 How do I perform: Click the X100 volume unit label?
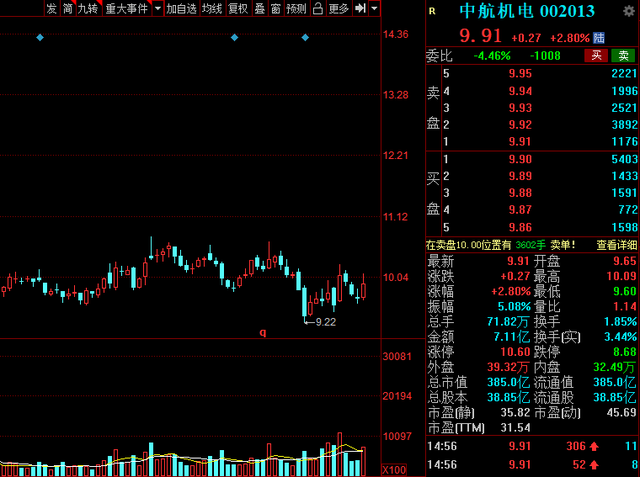(394, 470)
